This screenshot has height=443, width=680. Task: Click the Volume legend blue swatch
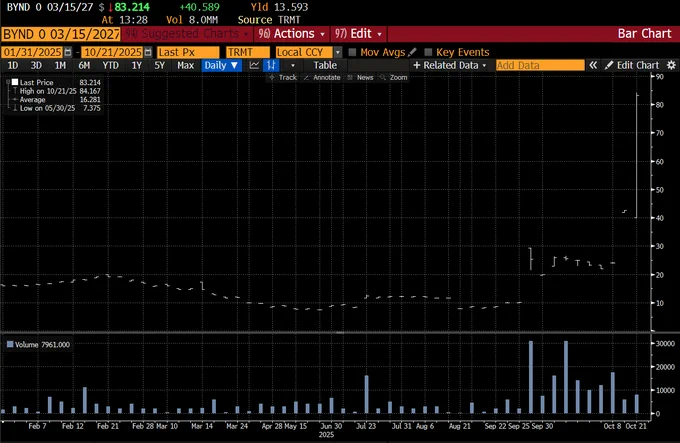(10, 344)
